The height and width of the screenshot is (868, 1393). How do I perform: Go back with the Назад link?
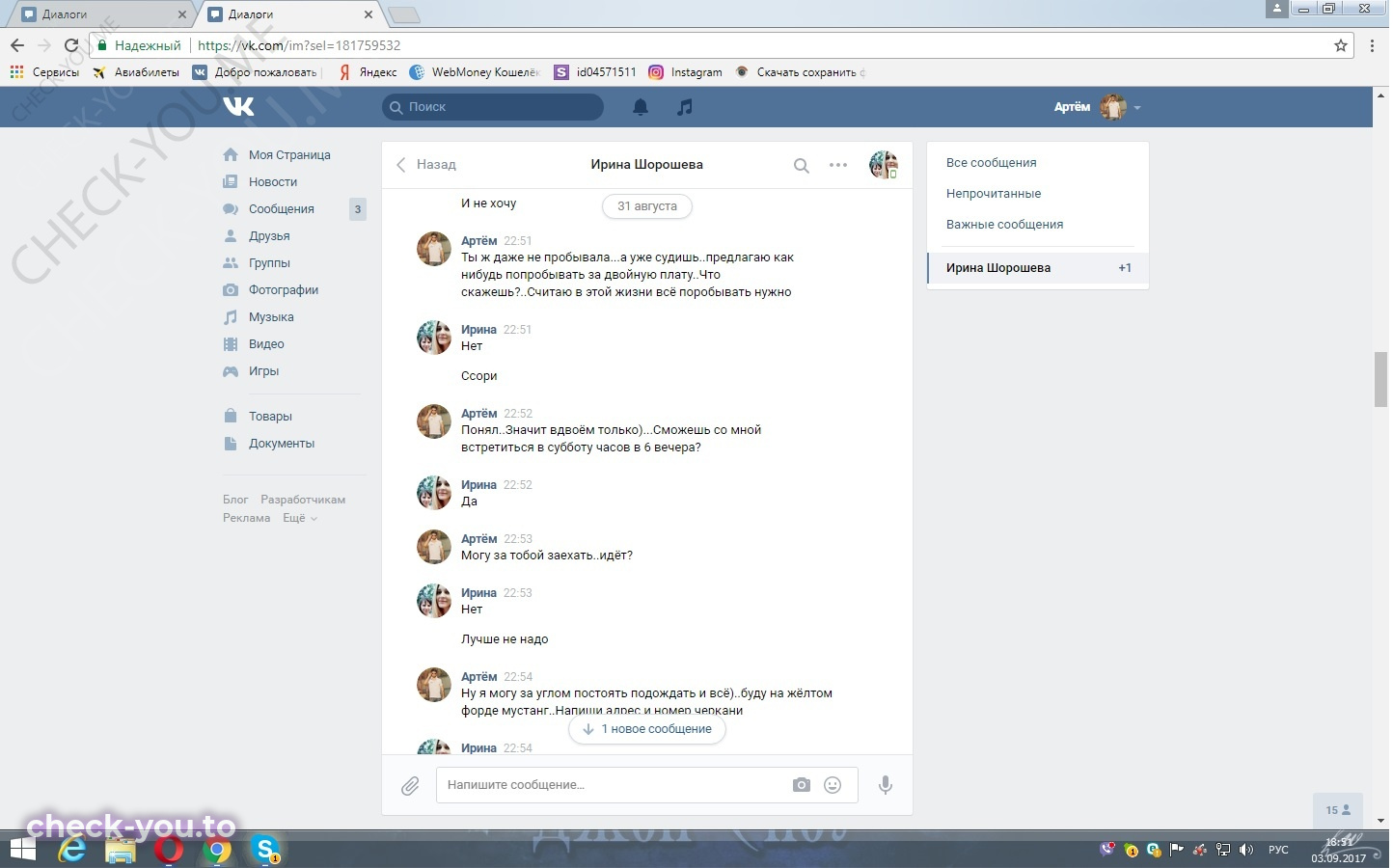click(x=426, y=165)
